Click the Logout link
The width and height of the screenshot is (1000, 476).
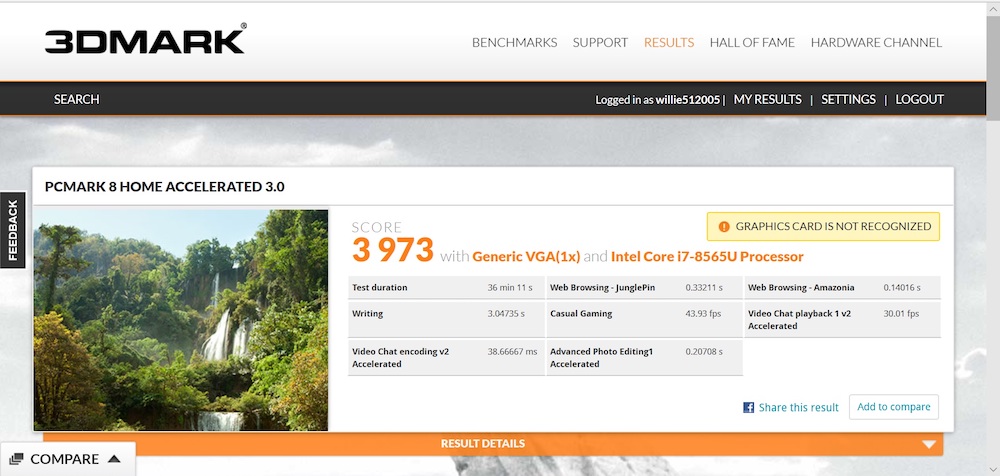919,99
